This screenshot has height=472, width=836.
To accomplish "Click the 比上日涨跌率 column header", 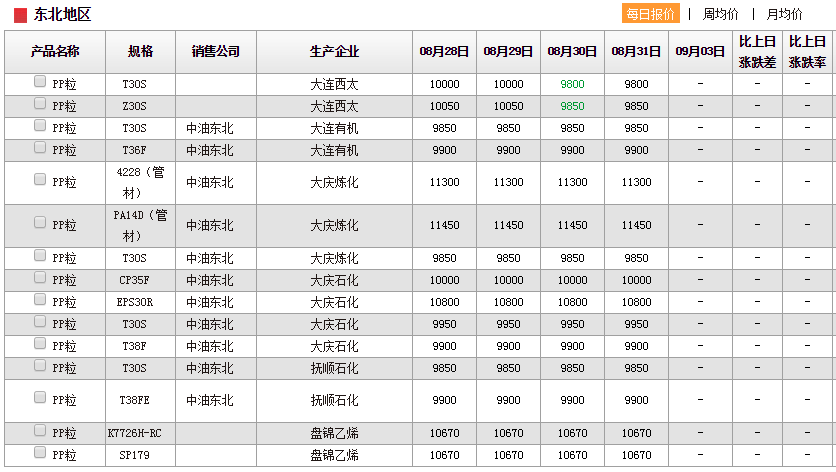I will (x=807, y=52).
